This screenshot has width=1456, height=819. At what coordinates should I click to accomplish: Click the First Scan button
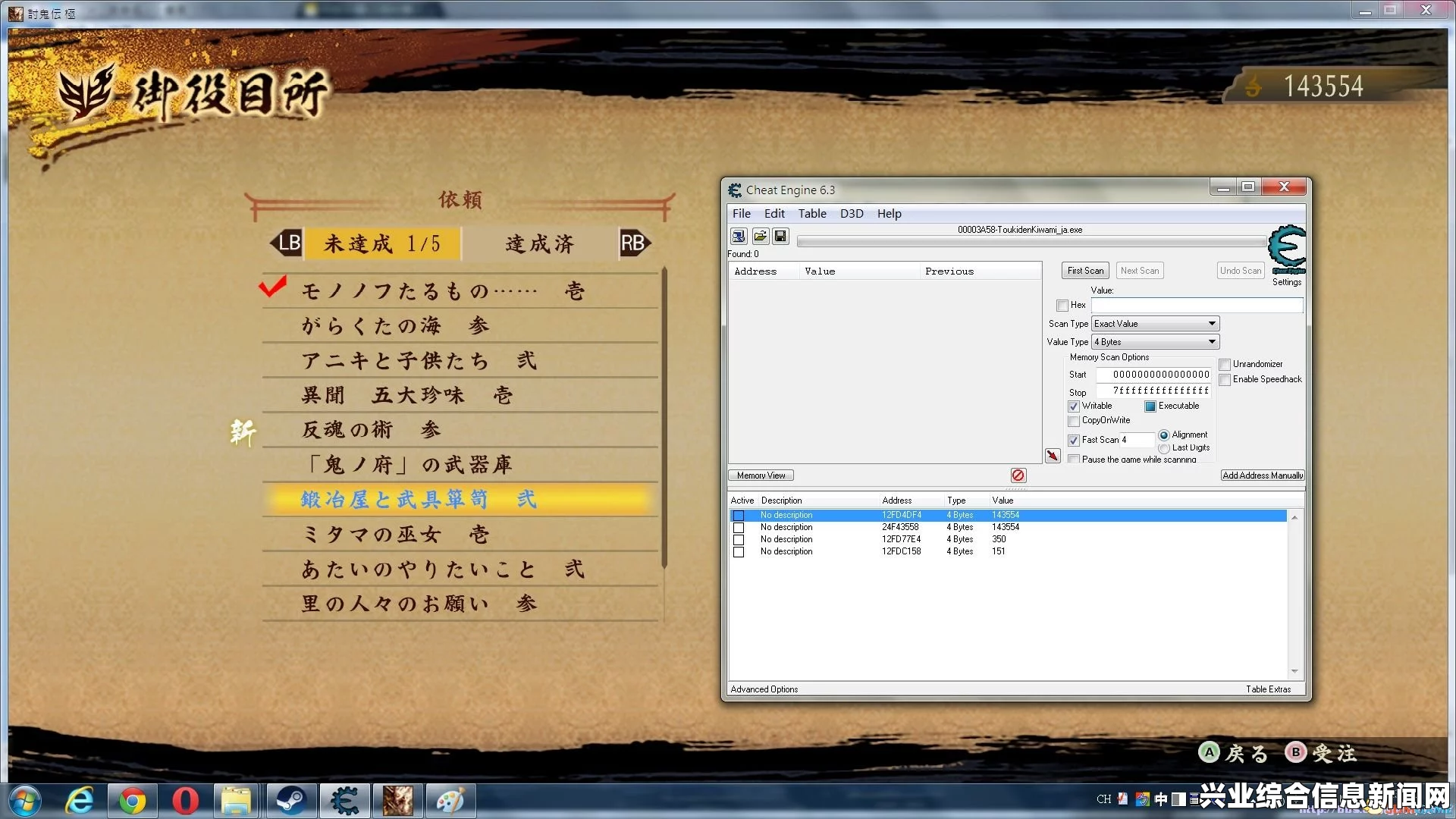coord(1085,271)
